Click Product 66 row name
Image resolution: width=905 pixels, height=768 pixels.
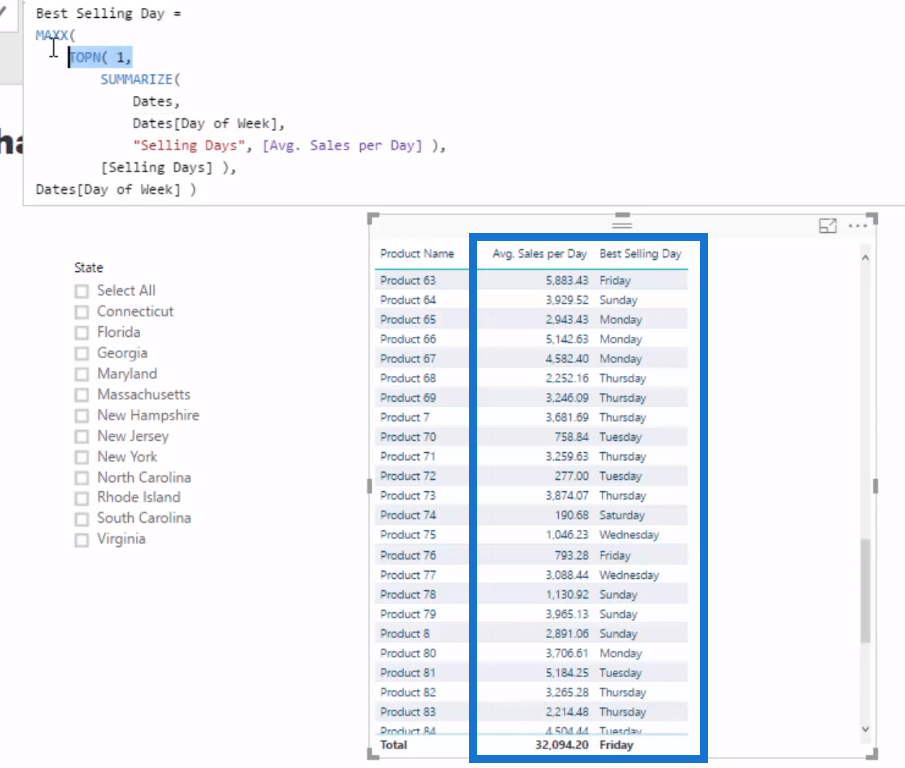tap(407, 339)
